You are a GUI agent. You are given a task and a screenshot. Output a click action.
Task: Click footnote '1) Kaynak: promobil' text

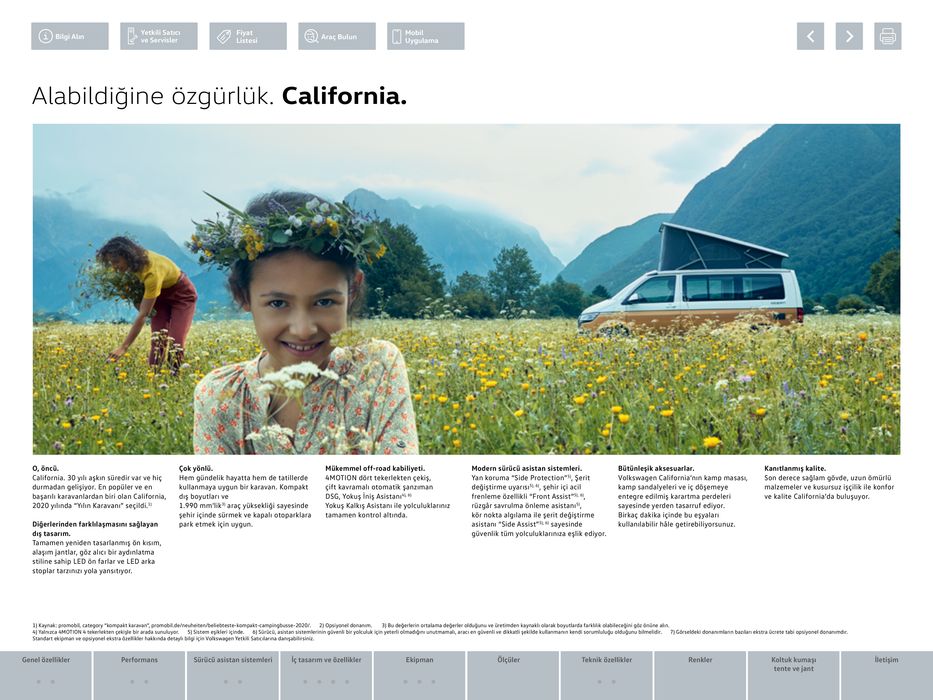click(x=172, y=626)
